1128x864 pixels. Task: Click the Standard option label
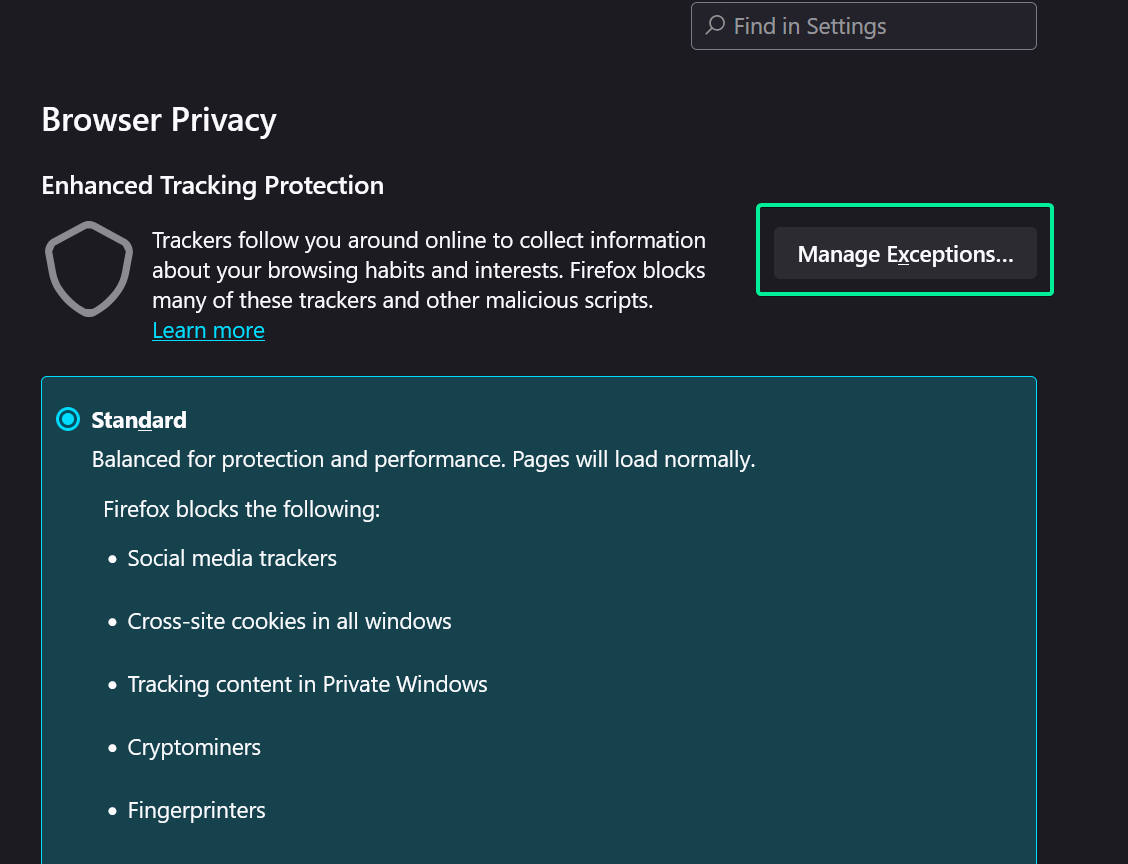click(x=139, y=420)
